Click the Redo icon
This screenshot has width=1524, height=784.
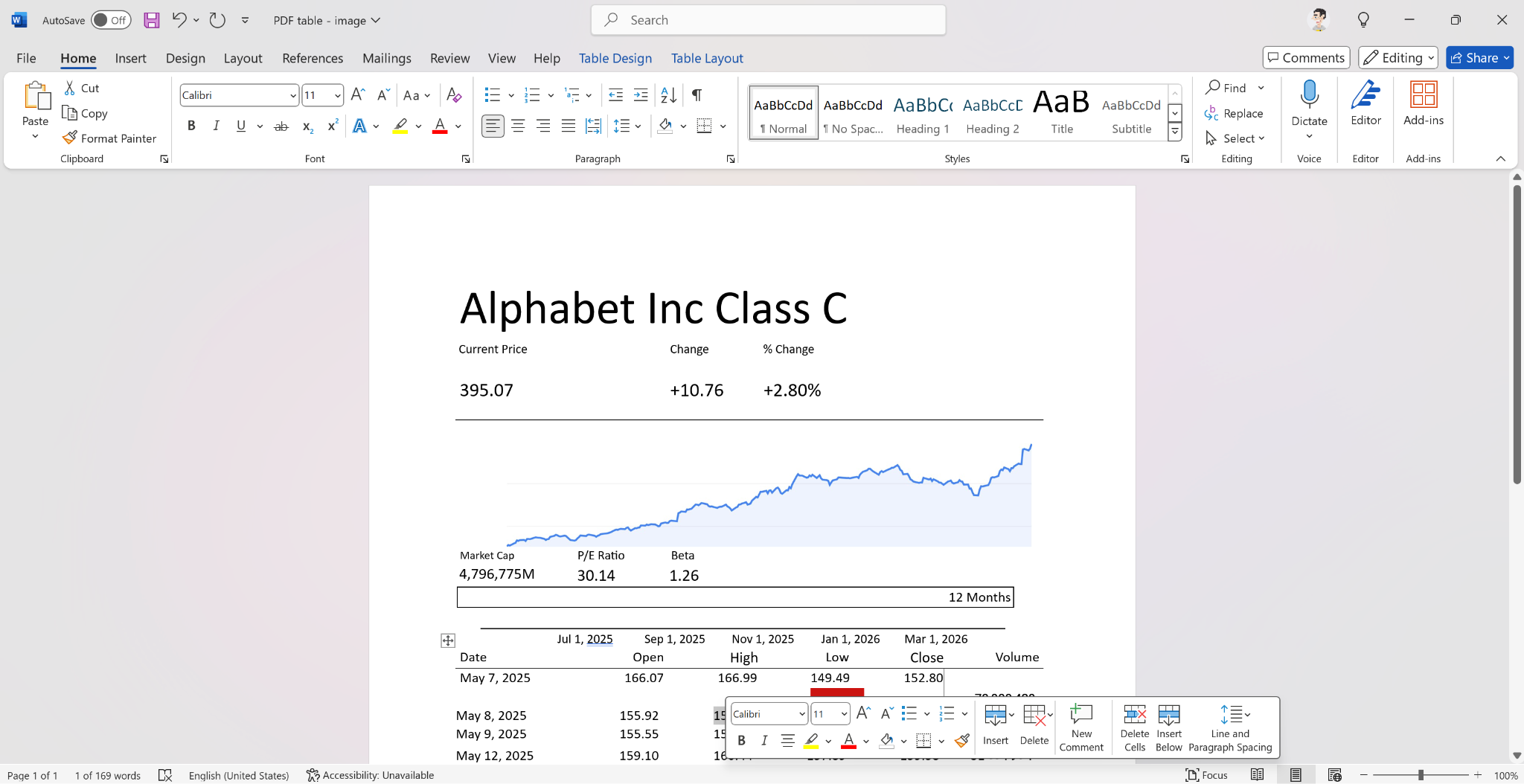coord(217,20)
